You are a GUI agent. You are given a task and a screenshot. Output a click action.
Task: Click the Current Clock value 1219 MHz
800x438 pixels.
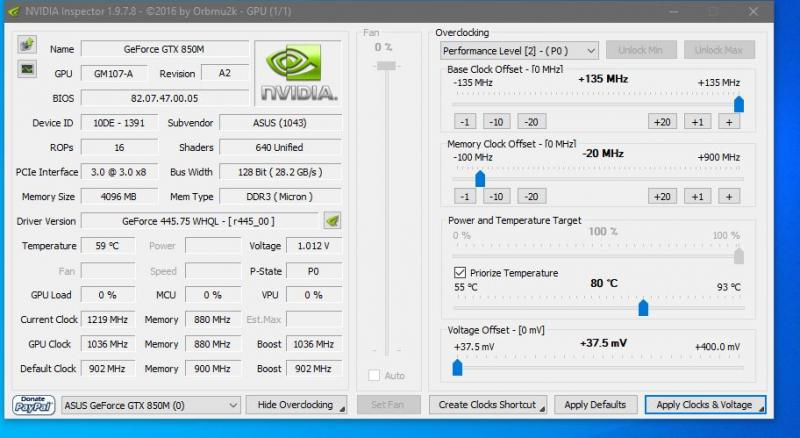coord(108,320)
